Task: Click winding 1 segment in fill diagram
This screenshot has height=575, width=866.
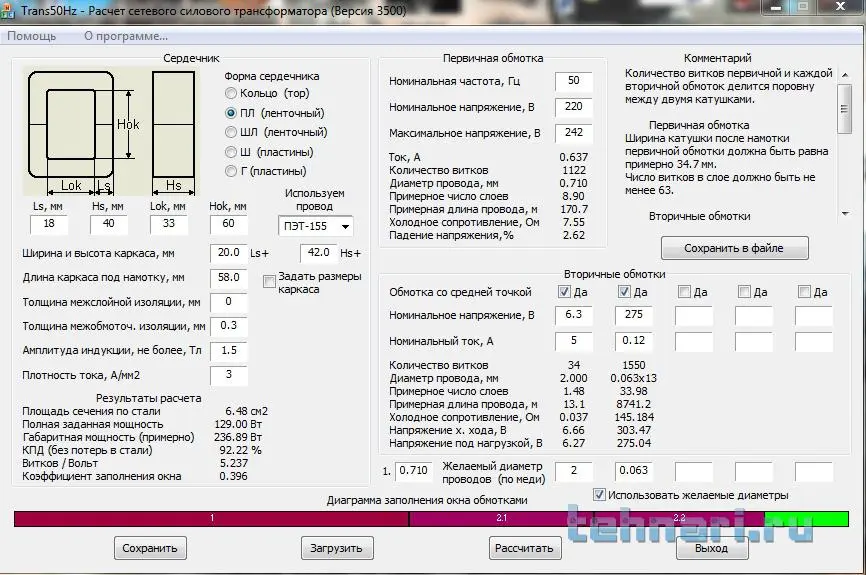Action: pos(212,519)
